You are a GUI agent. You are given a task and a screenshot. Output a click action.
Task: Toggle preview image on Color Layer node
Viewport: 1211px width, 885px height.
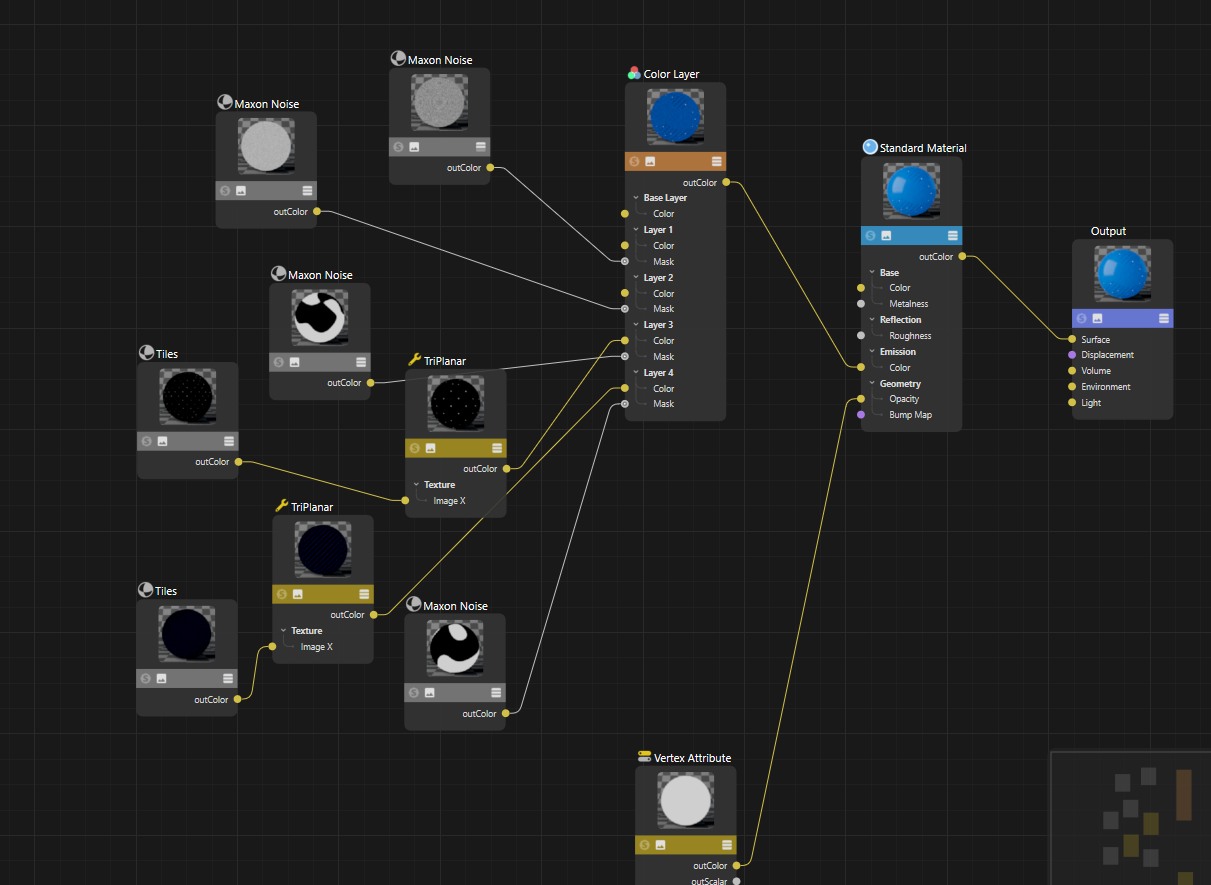[650, 161]
